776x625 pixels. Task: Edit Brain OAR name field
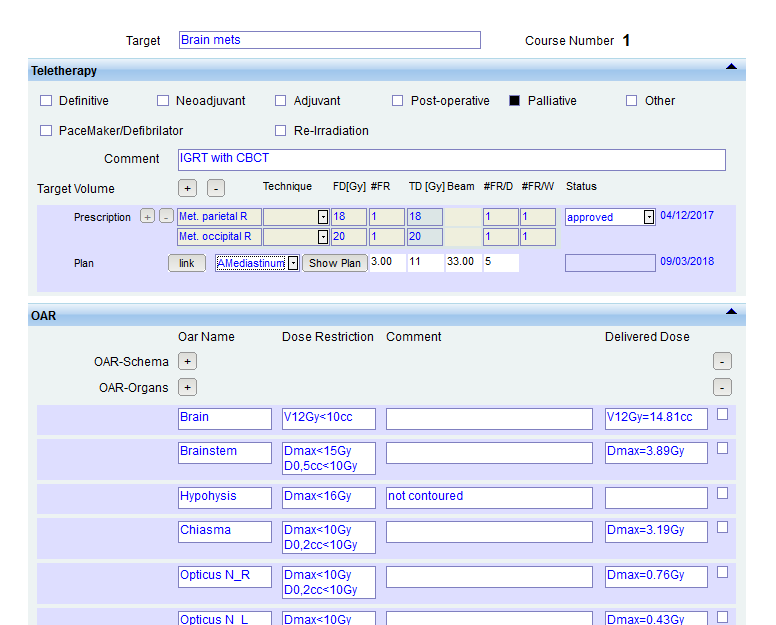pyautogui.click(x=225, y=419)
